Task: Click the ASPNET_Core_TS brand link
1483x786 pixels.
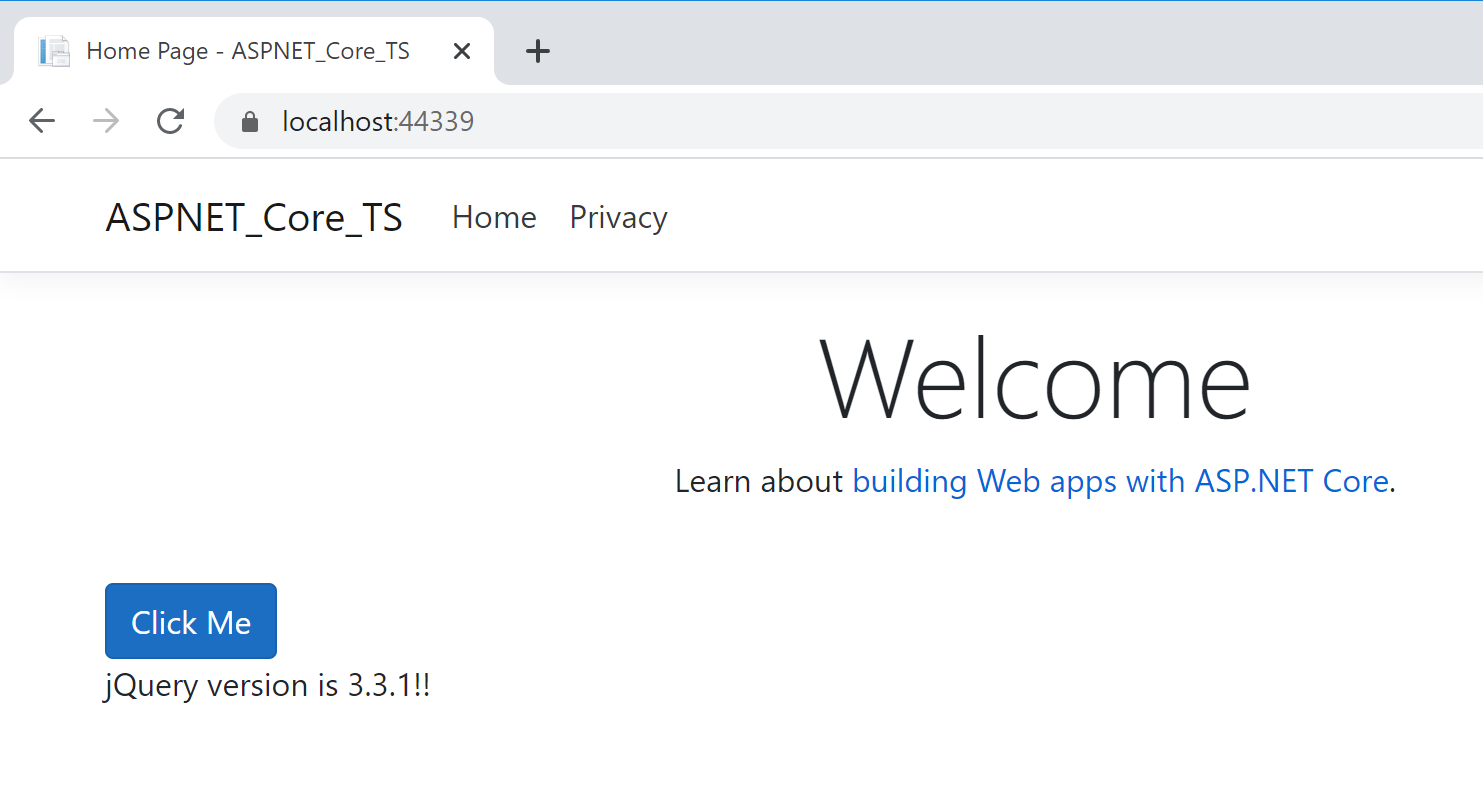Action: [x=254, y=217]
